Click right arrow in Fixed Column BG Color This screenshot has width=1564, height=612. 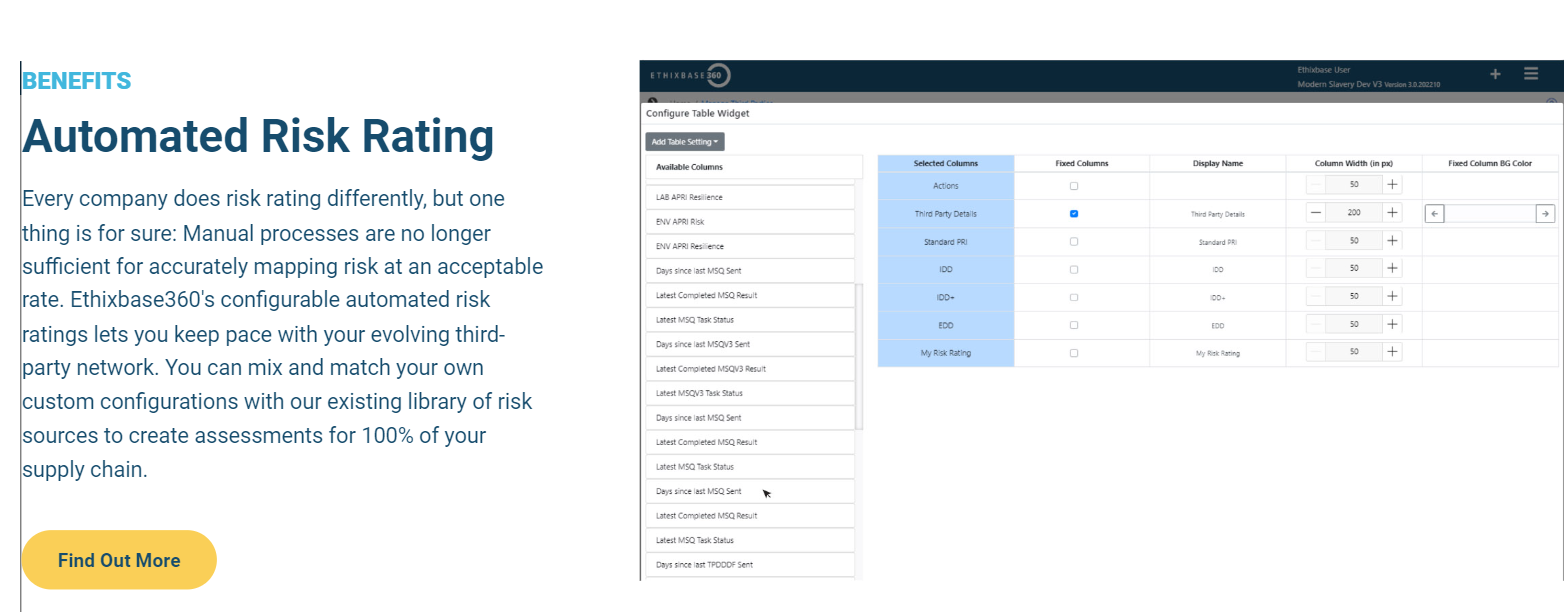tap(1545, 213)
